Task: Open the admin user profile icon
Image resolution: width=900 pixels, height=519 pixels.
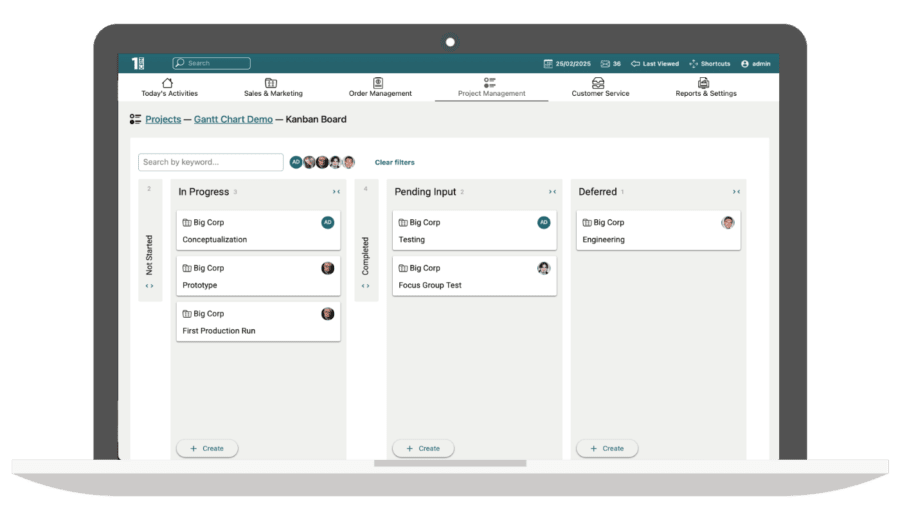Action: point(744,64)
